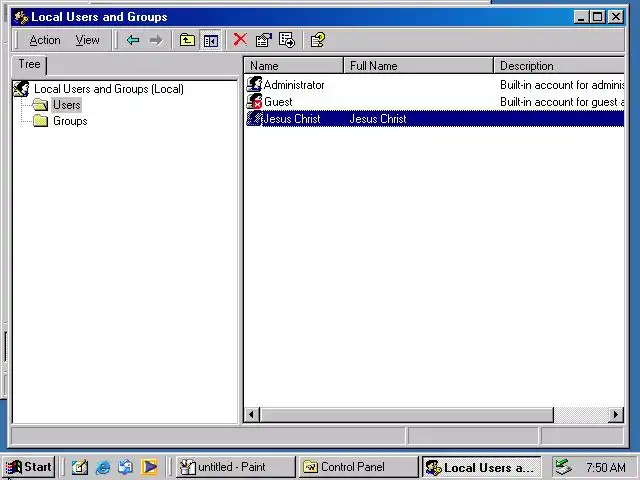
Task: Click the Jesus Christ account icon
Action: (x=254, y=118)
